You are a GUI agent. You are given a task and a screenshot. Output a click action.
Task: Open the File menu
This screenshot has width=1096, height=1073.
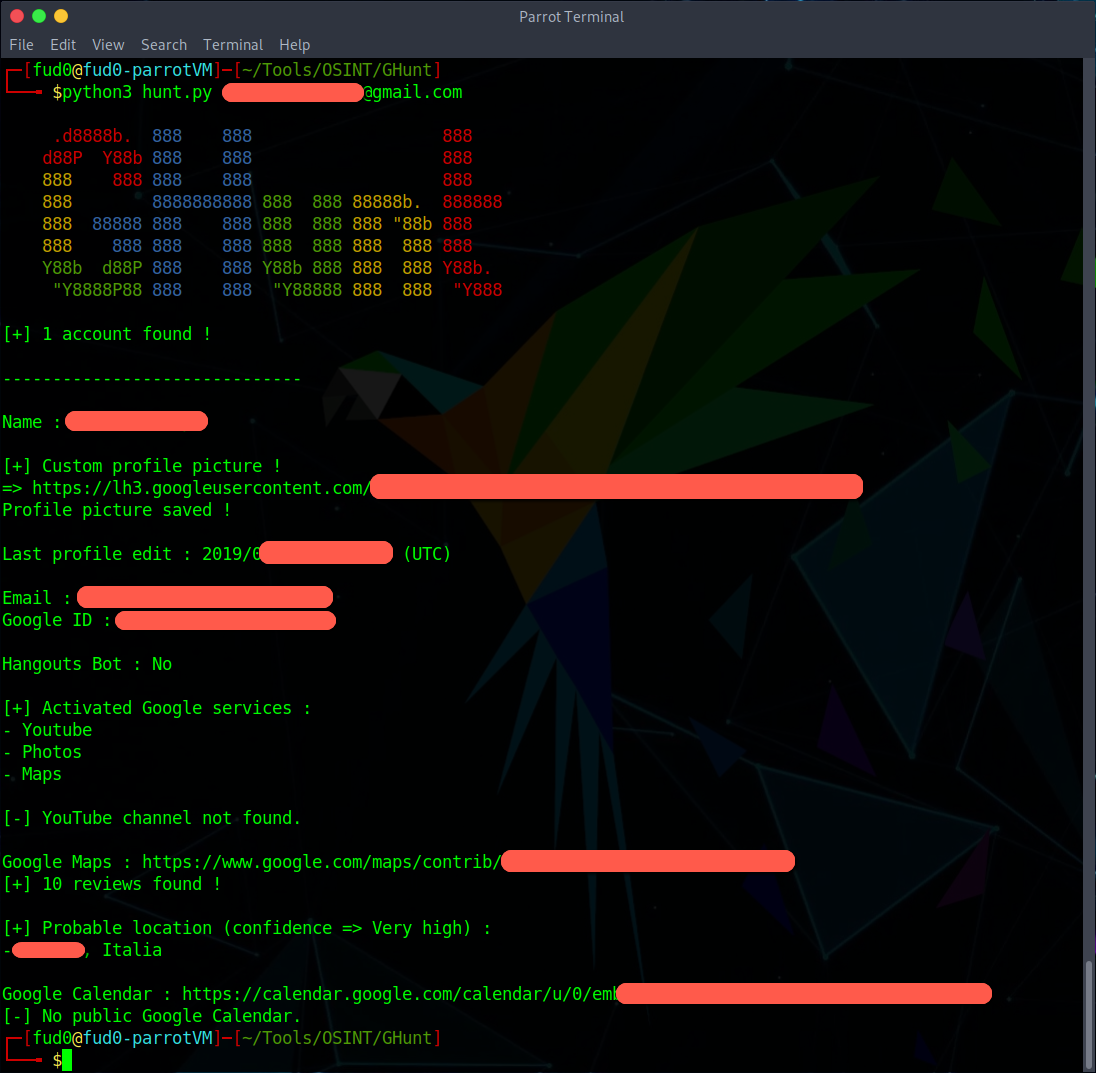[21, 45]
